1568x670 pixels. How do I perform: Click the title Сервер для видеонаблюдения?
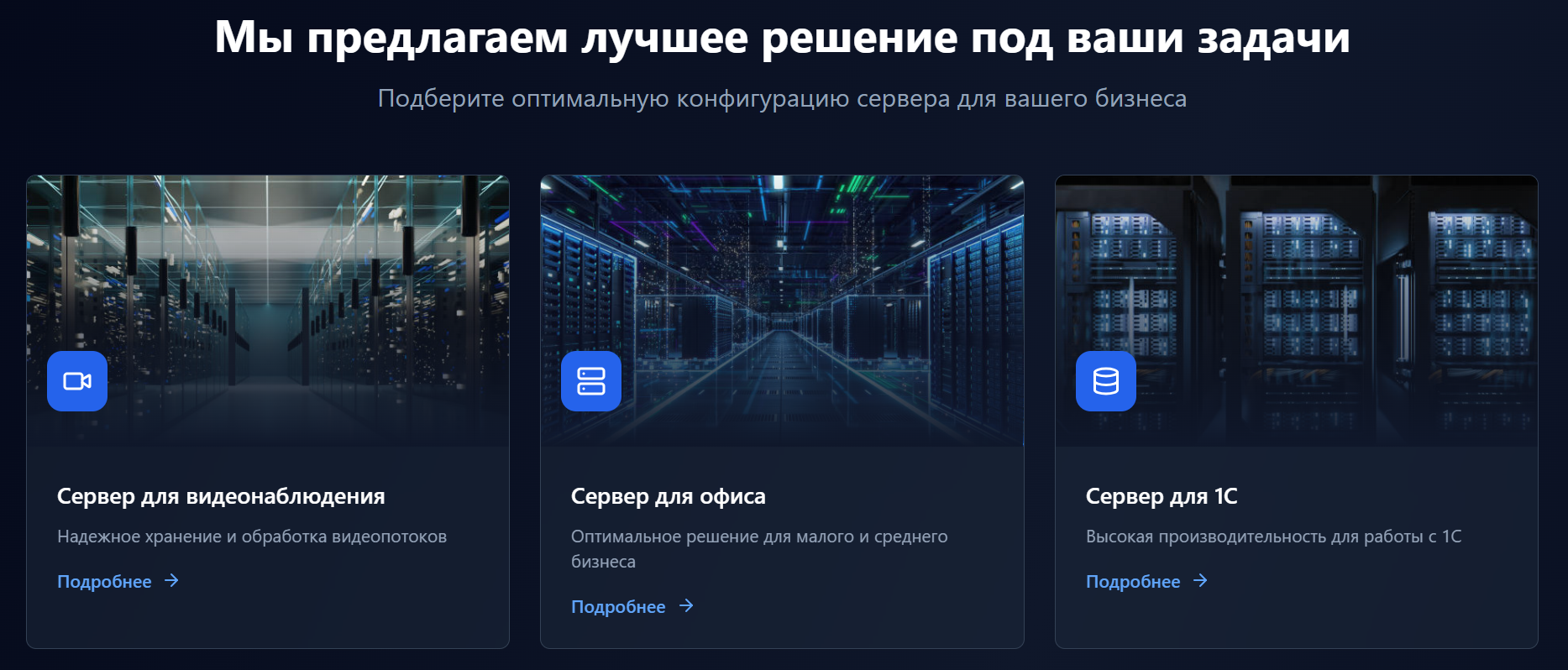221,496
